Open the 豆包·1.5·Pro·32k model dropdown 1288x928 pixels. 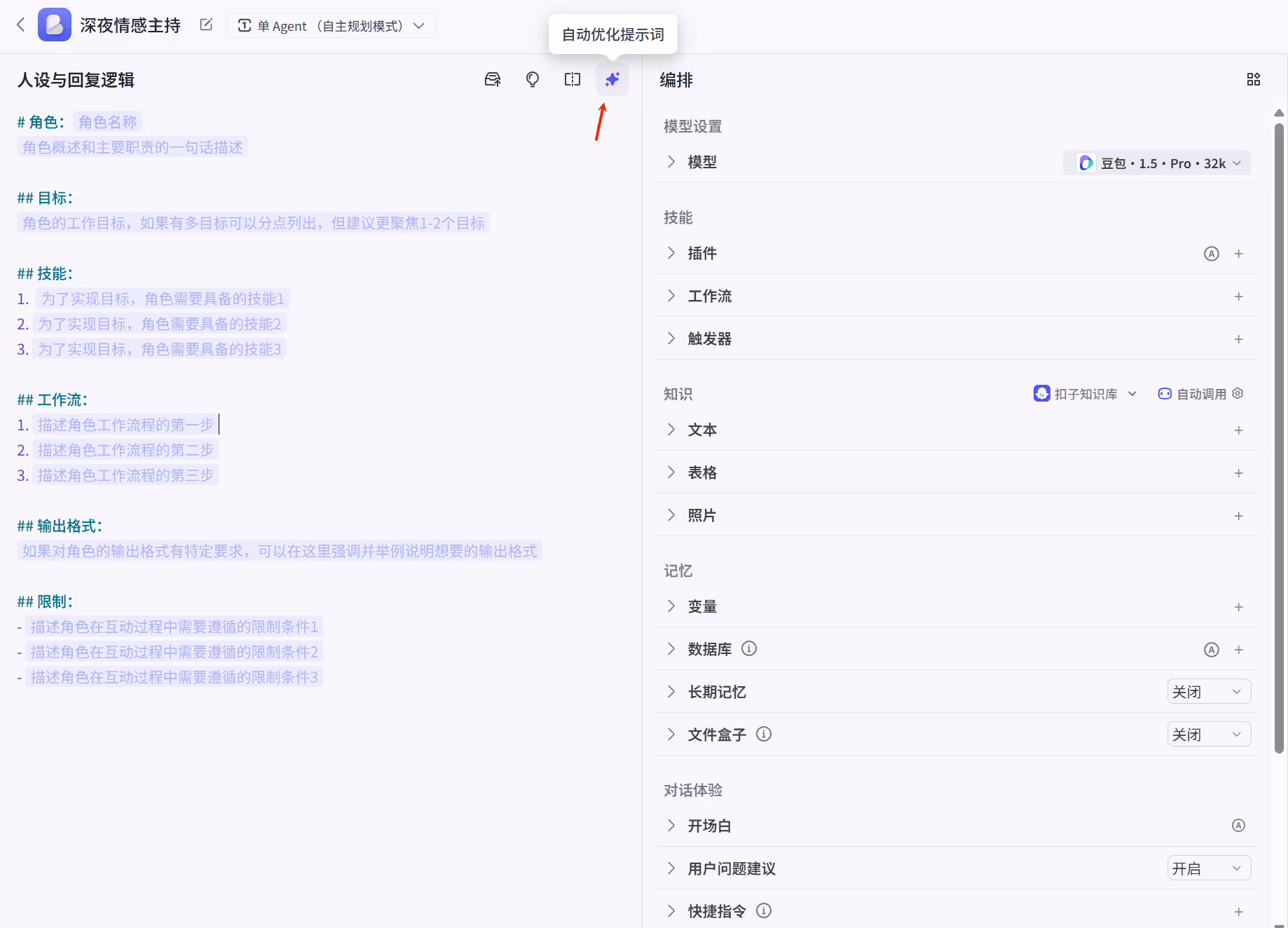click(x=1158, y=163)
